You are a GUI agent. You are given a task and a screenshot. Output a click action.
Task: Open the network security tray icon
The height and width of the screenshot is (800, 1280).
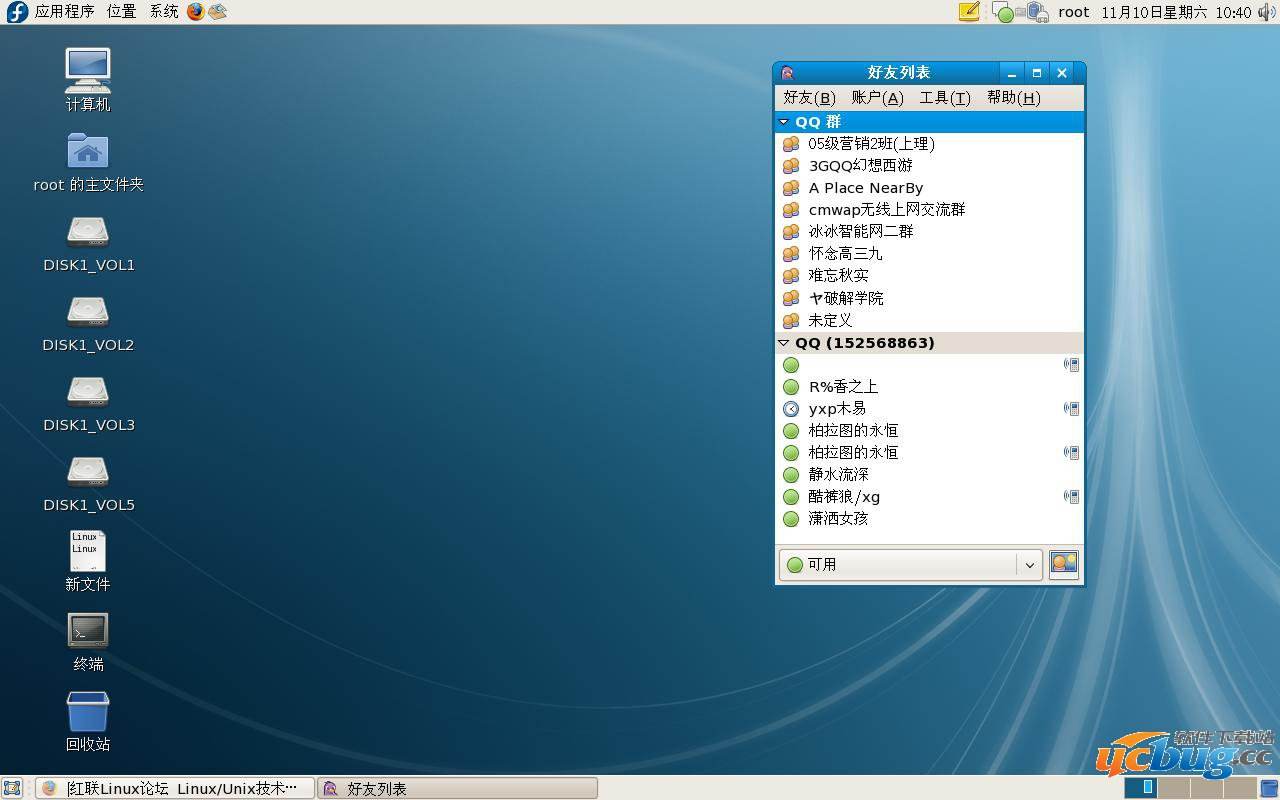click(1036, 12)
